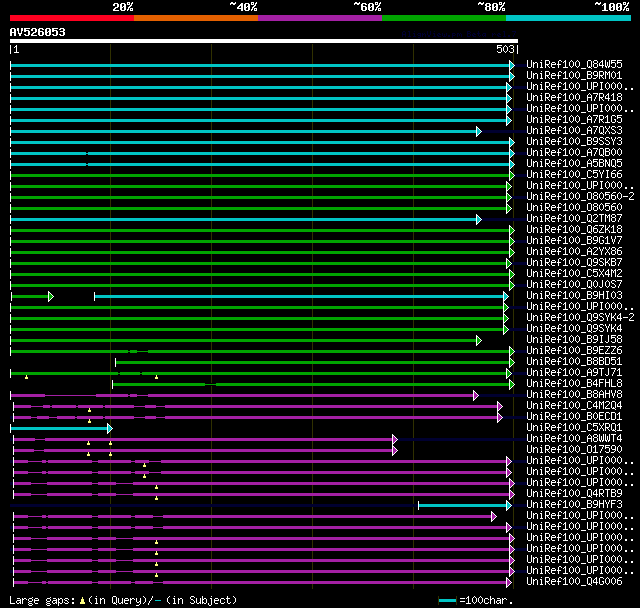The width and height of the screenshot is (640, 608).
Task: Click the long cyan segment in B9HI03 row
Action: point(299,296)
